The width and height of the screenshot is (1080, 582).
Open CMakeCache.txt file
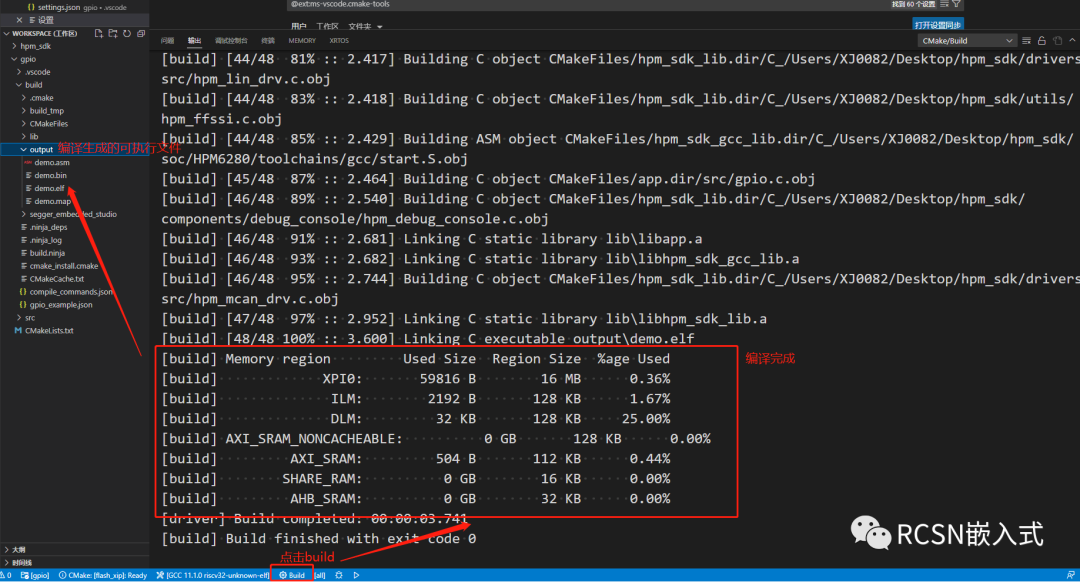(x=56, y=279)
